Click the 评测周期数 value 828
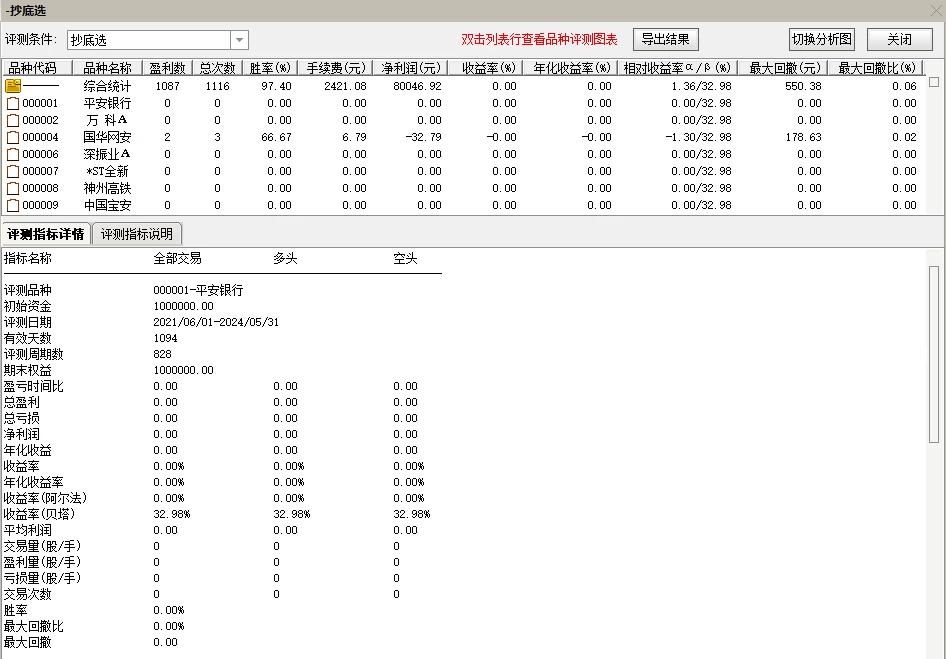 coord(162,354)
